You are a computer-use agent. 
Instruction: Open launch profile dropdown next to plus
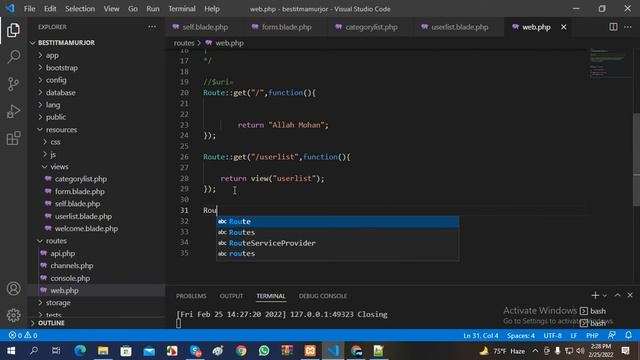pos(604,296)
